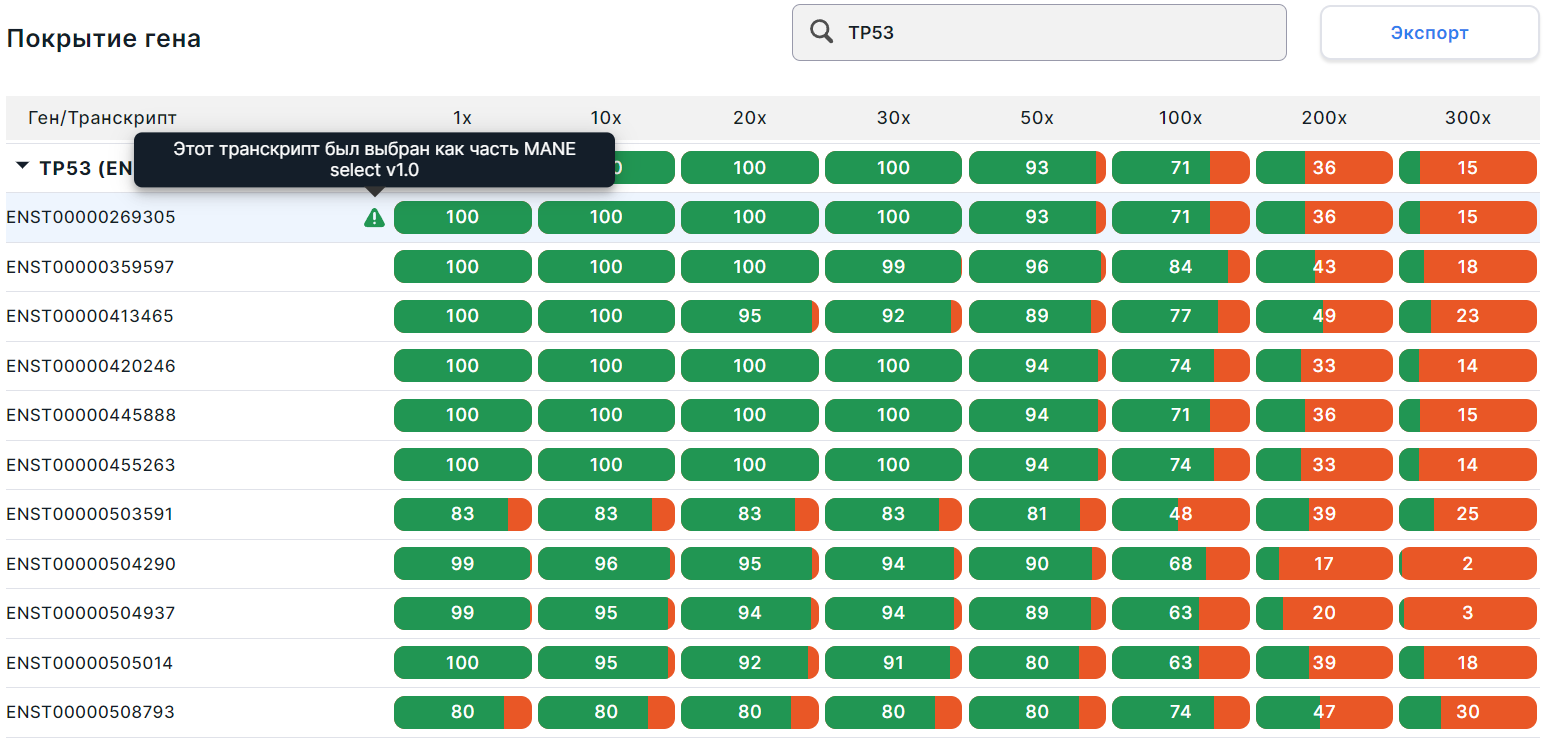Select transcript ENST00000504290

pyautogui.click(x=91, y=564)
